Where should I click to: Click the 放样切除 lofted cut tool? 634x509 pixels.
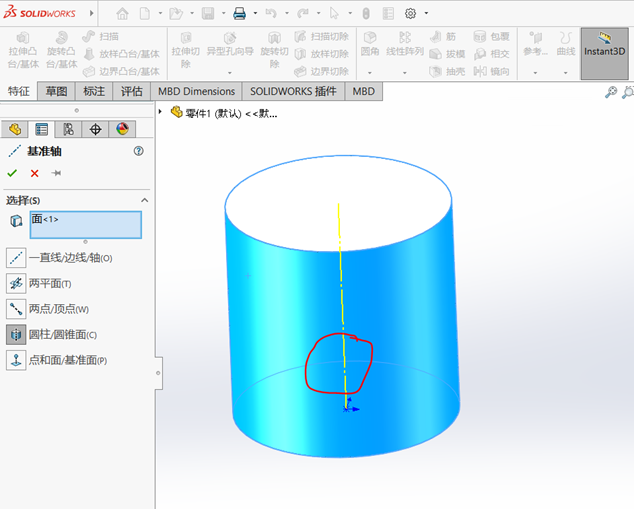click(x=321, y=54)
